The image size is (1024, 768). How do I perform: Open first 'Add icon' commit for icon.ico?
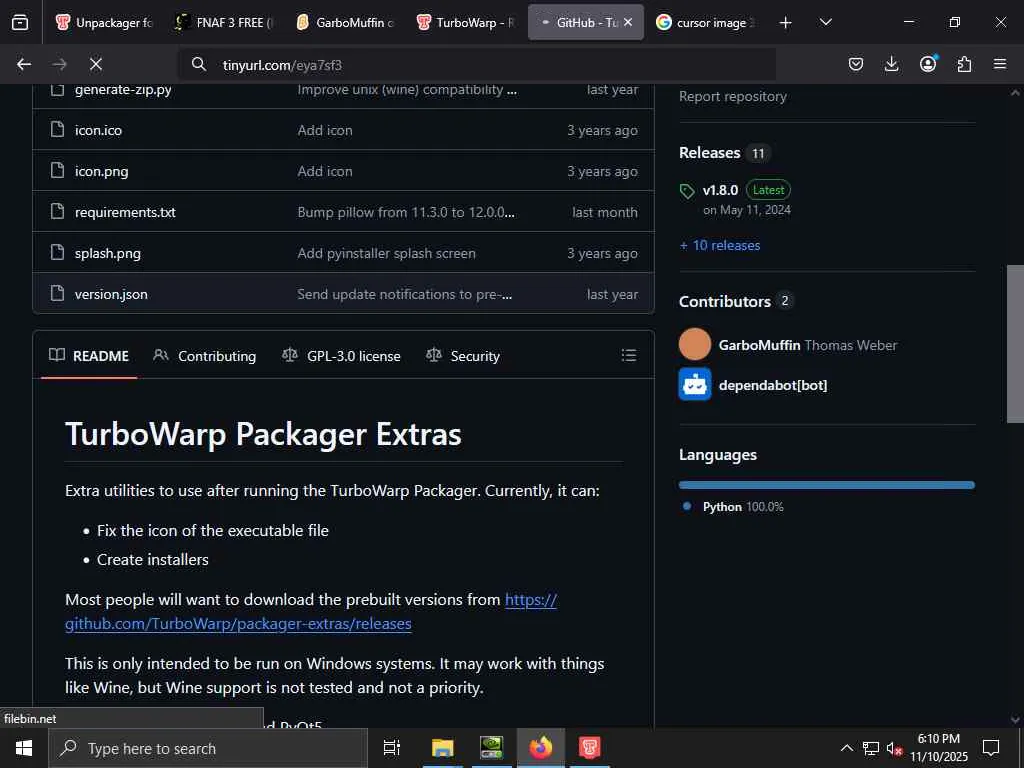coord(325,130)
